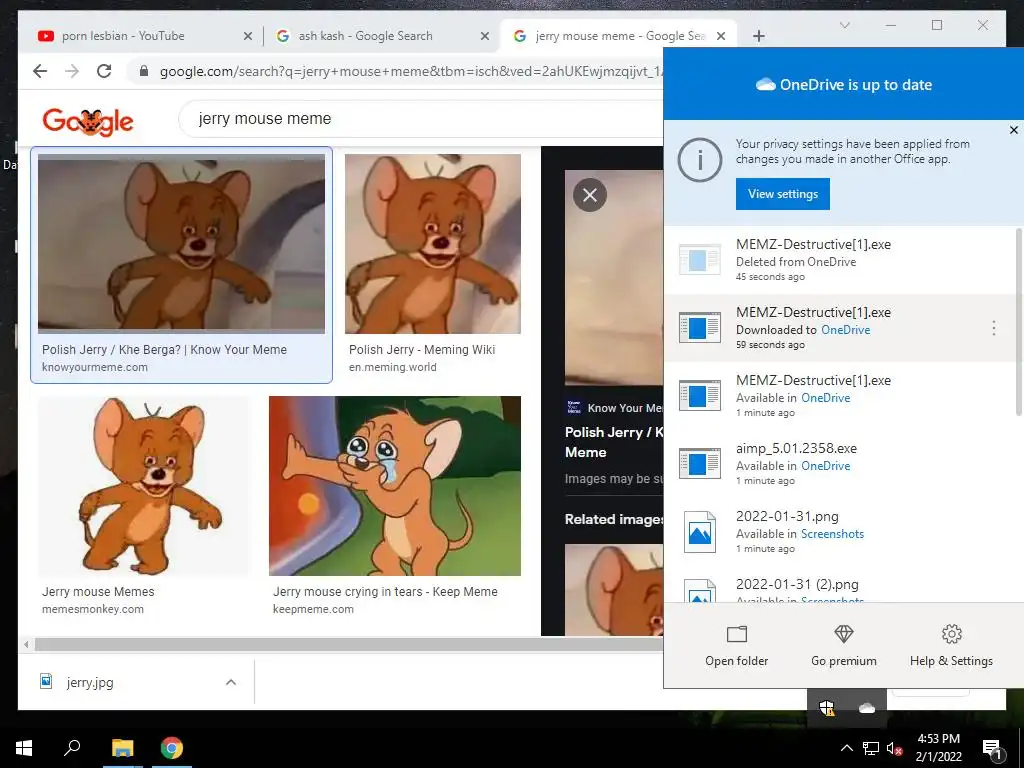The width and height of the screenshot is (1024, 768).
Task: Click the Google doodle logo
Action: click(88, 121)
